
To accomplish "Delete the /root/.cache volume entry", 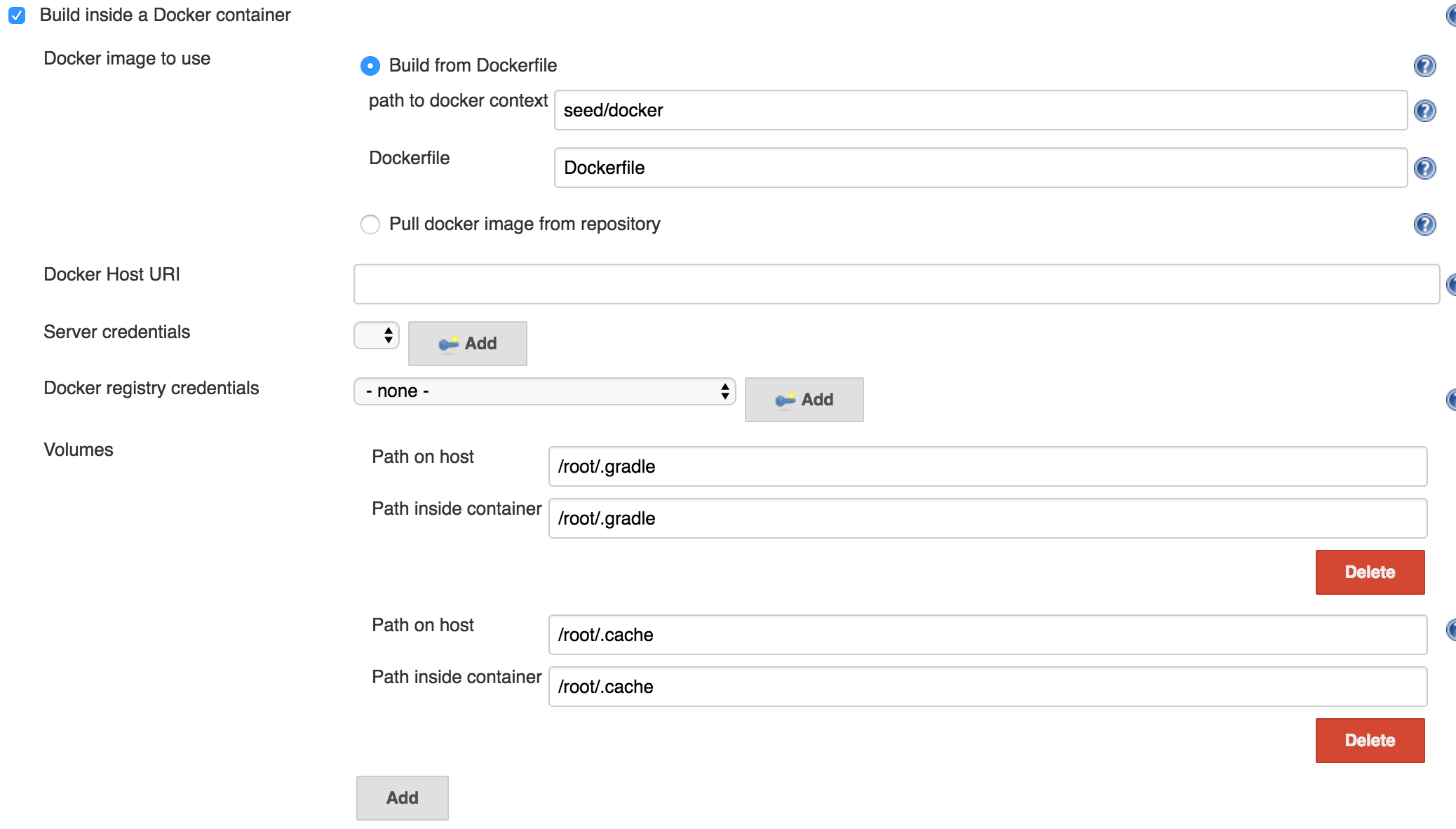I will coord(1369,741).
